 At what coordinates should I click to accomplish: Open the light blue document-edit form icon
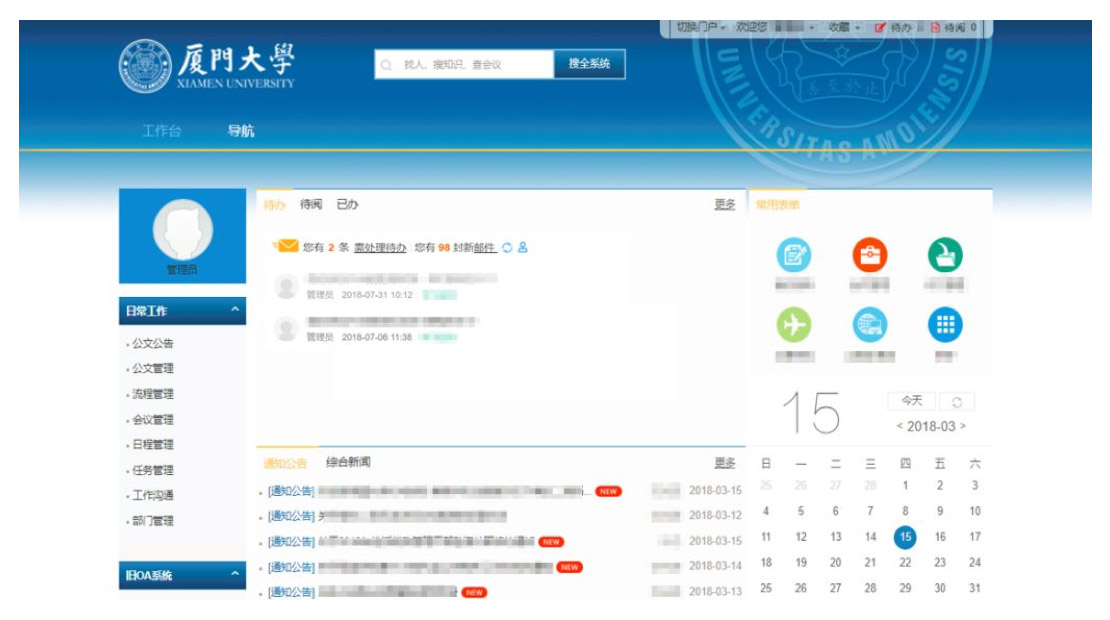(794, 256)
